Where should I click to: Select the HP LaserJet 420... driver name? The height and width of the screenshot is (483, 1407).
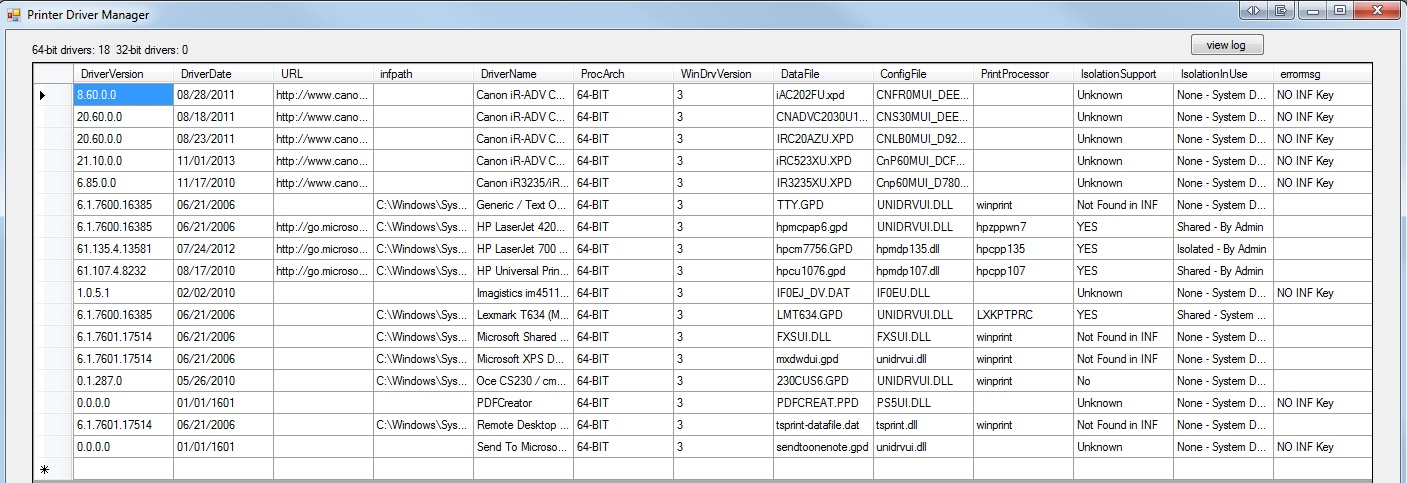[523, 227]
